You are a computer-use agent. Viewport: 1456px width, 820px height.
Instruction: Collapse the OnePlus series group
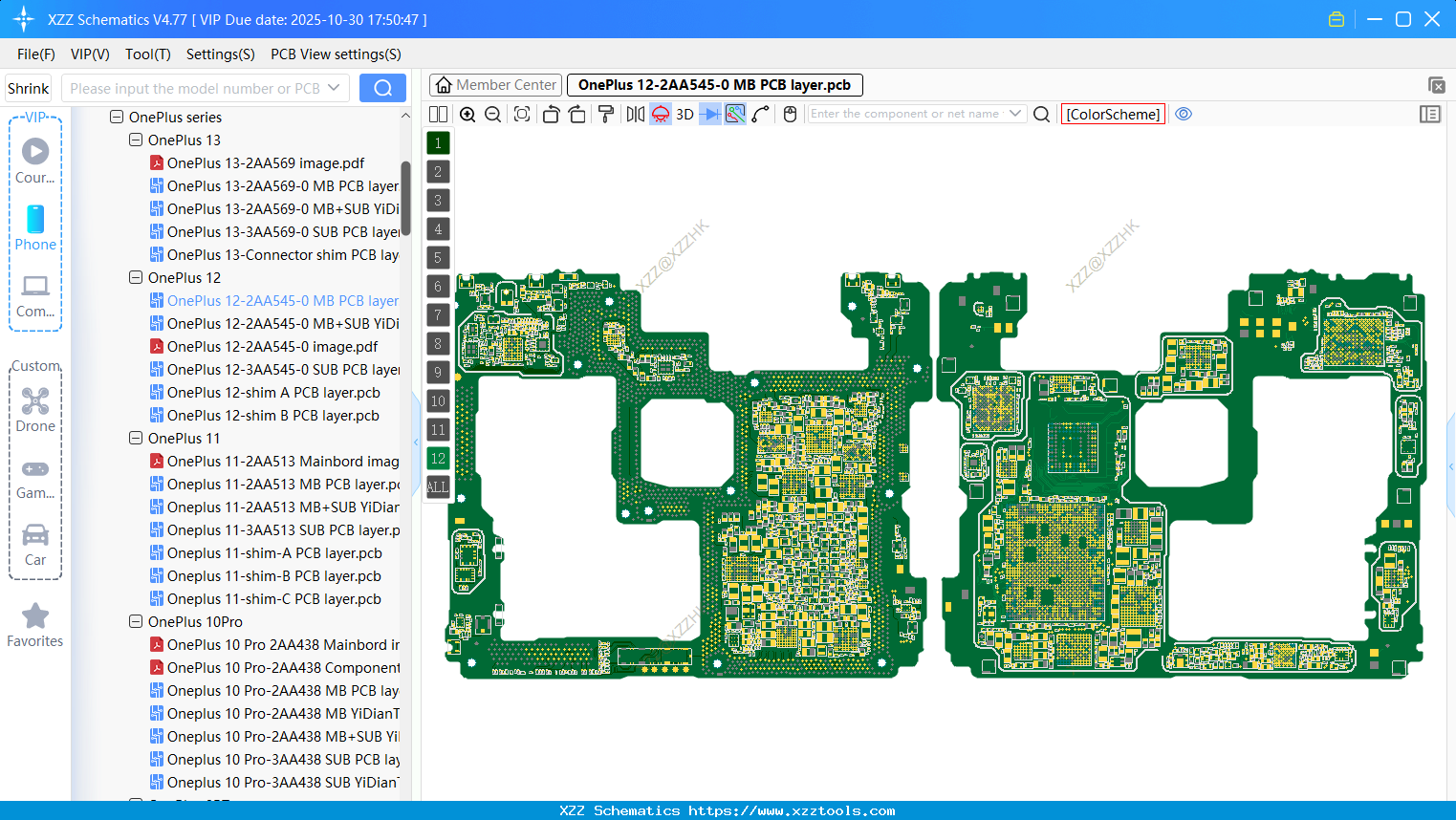coord(116,117)
